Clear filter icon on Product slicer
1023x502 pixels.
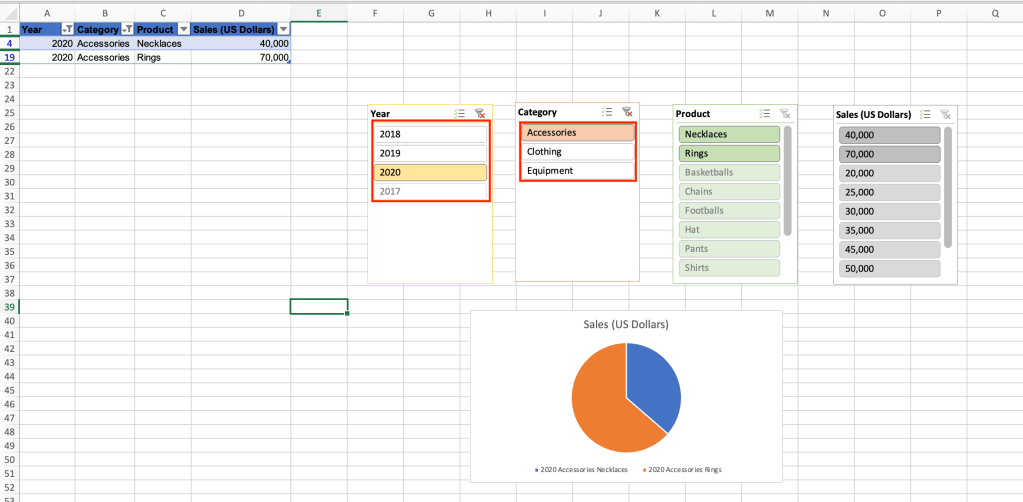(785, 113)
